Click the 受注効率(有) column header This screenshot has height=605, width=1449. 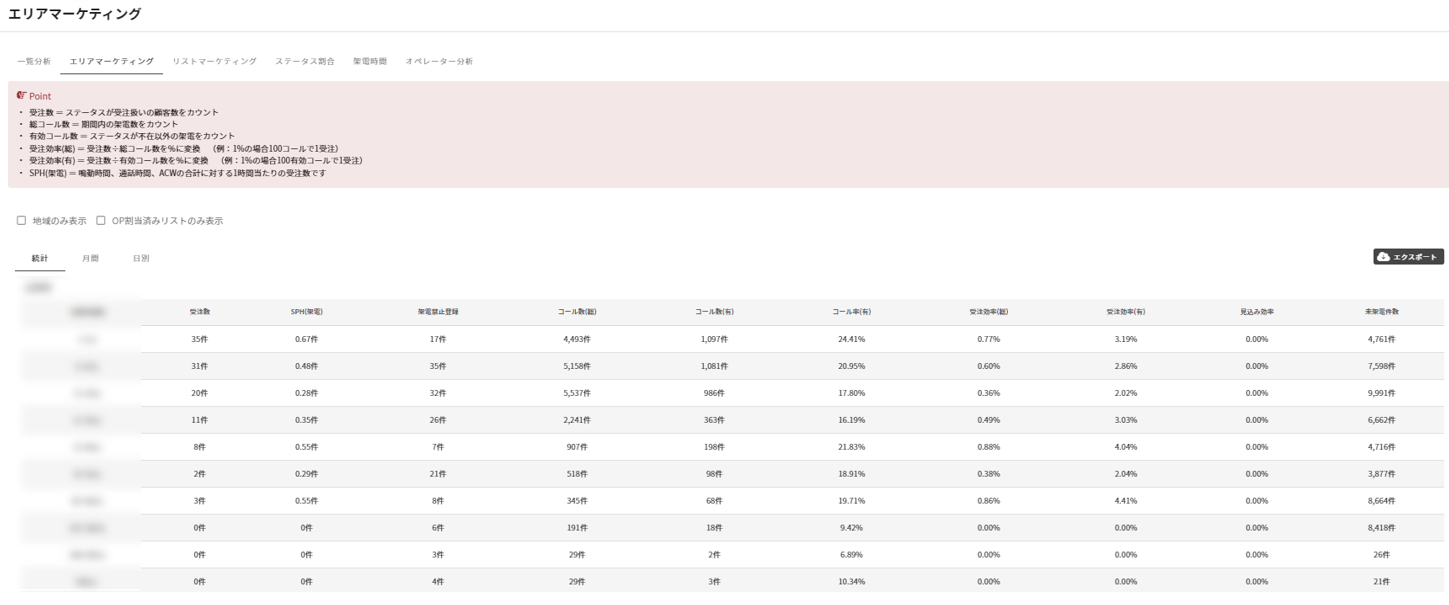[x=1125, y=312]
